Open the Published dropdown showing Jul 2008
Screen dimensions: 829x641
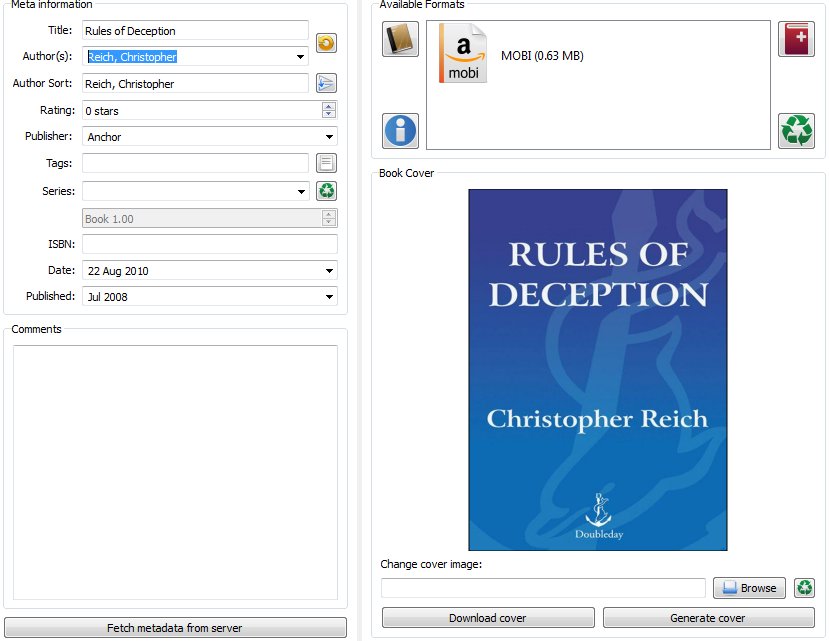pos(210,296)
